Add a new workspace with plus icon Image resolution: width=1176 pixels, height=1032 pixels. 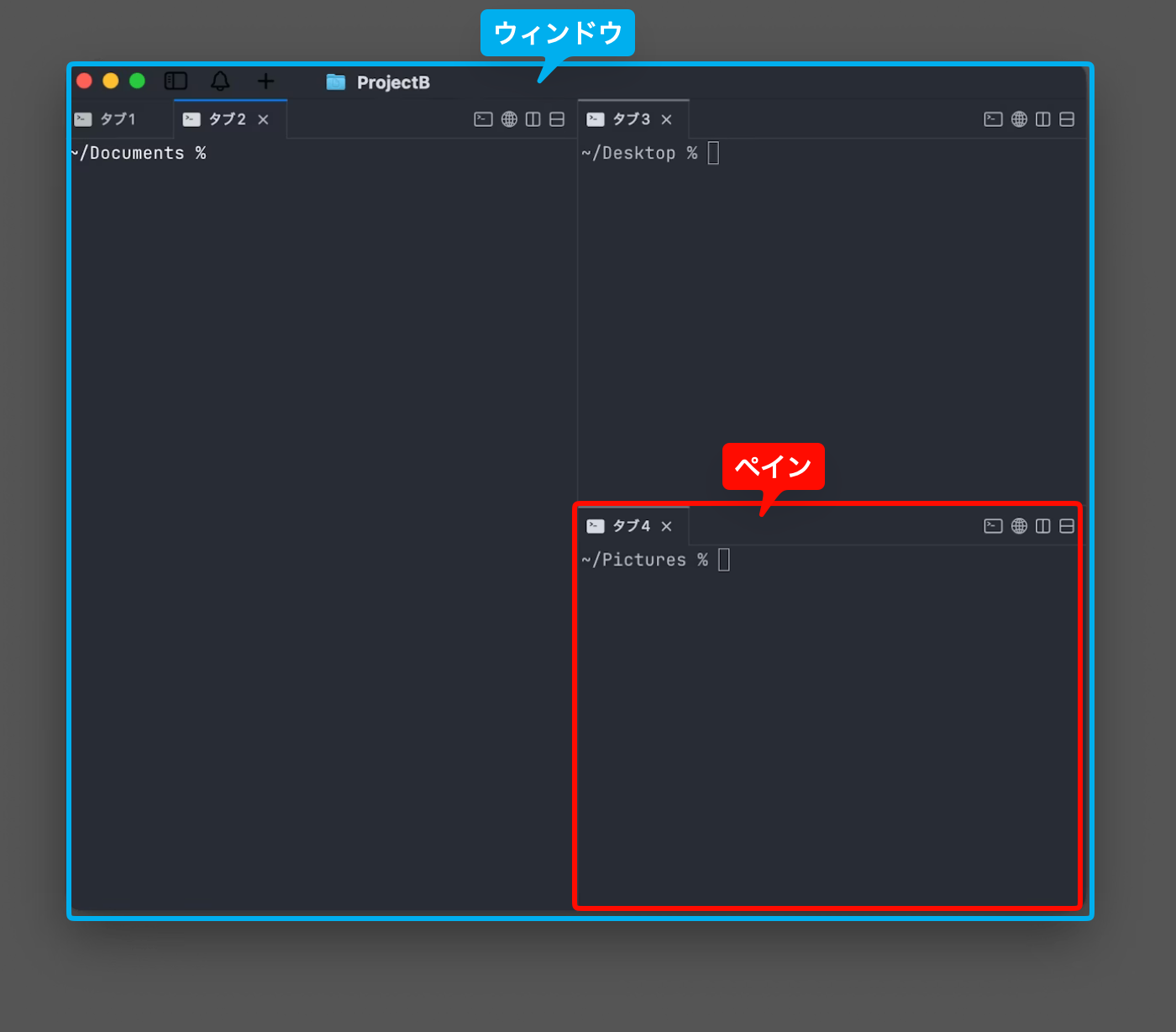pos(265,81)
